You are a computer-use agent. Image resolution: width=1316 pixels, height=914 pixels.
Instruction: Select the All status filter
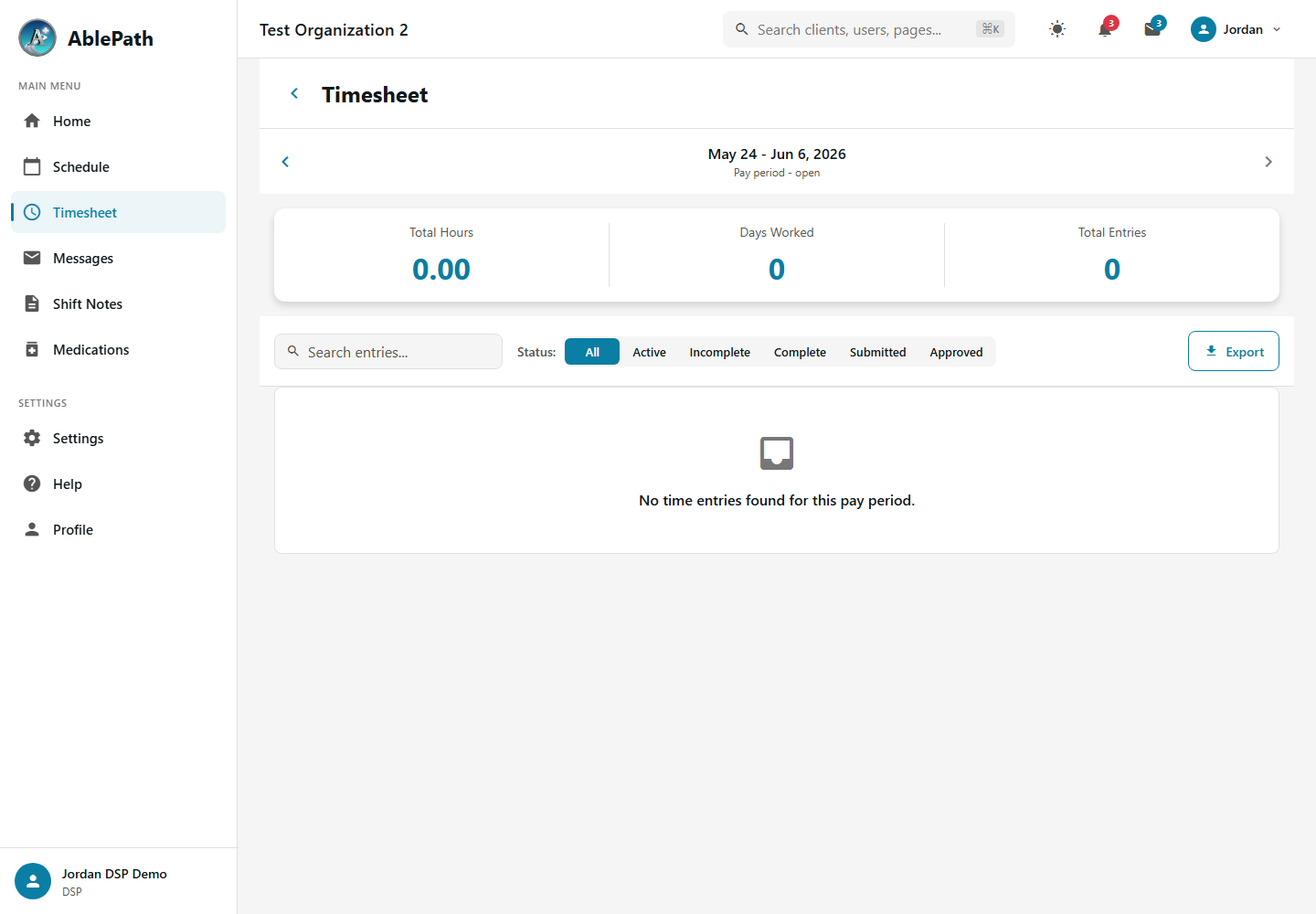tap(592, 352)
